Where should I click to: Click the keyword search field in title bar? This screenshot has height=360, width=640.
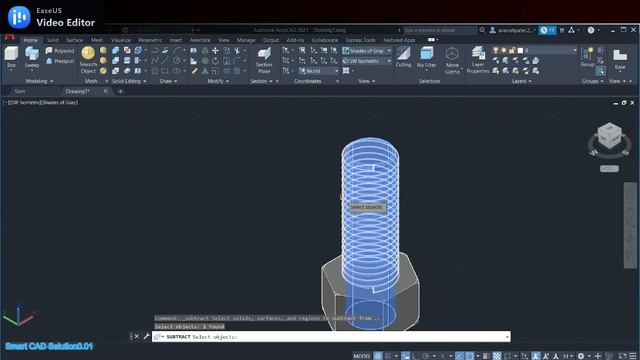440,30
